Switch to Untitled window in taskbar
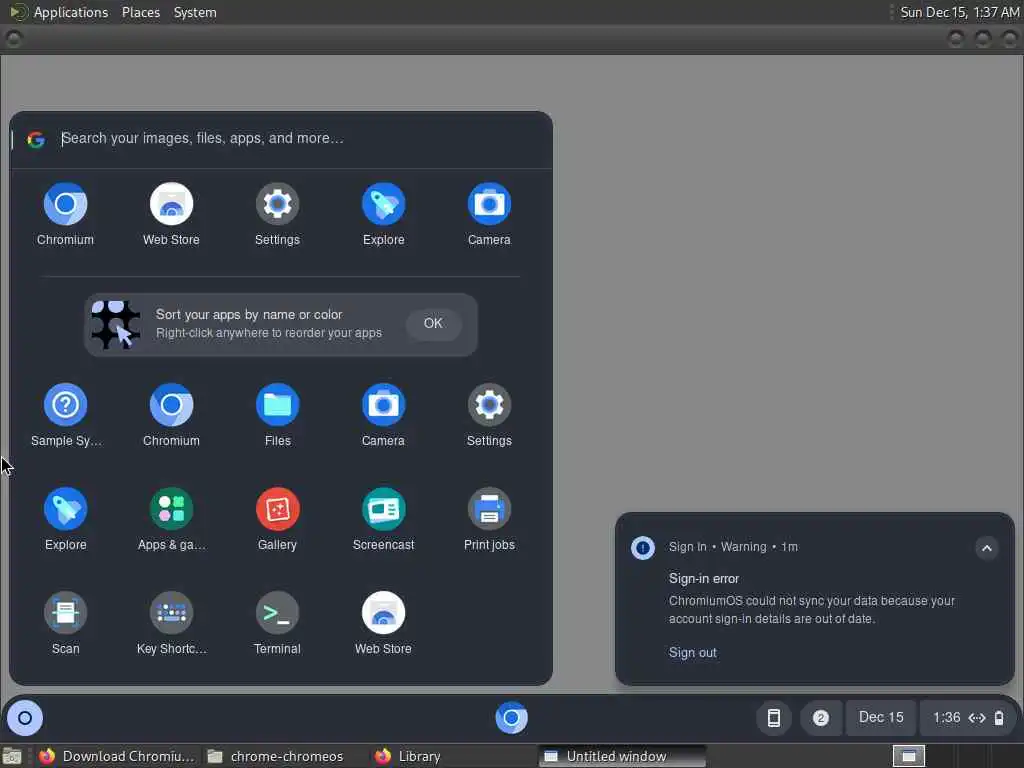The image size is (1024, 768). pyautogui.click(x=622, y=756)
